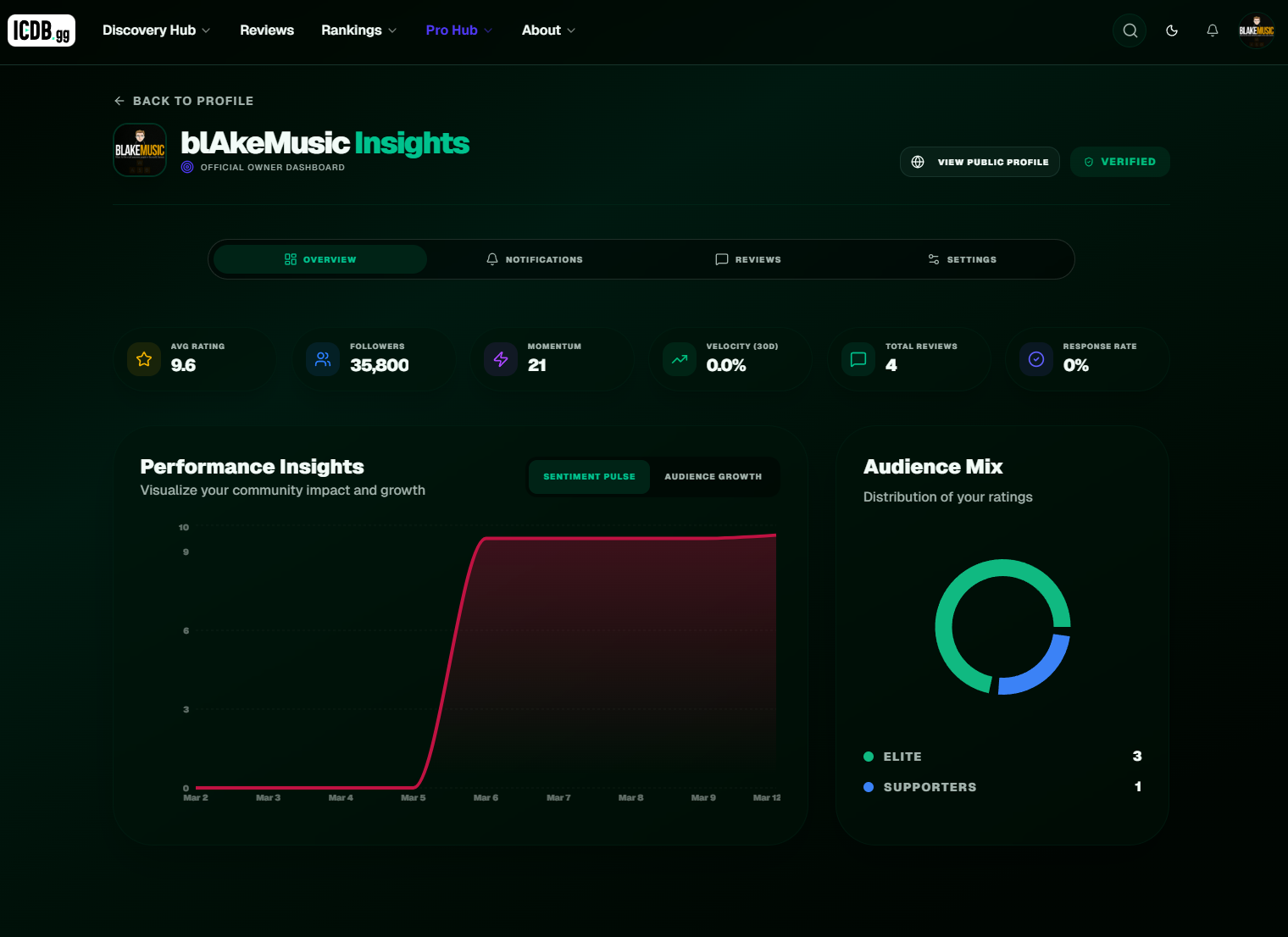Click the Response Rate value 0%
Image resolution: width=1288 pixels, height=937 pixels.
[1076, 365]
